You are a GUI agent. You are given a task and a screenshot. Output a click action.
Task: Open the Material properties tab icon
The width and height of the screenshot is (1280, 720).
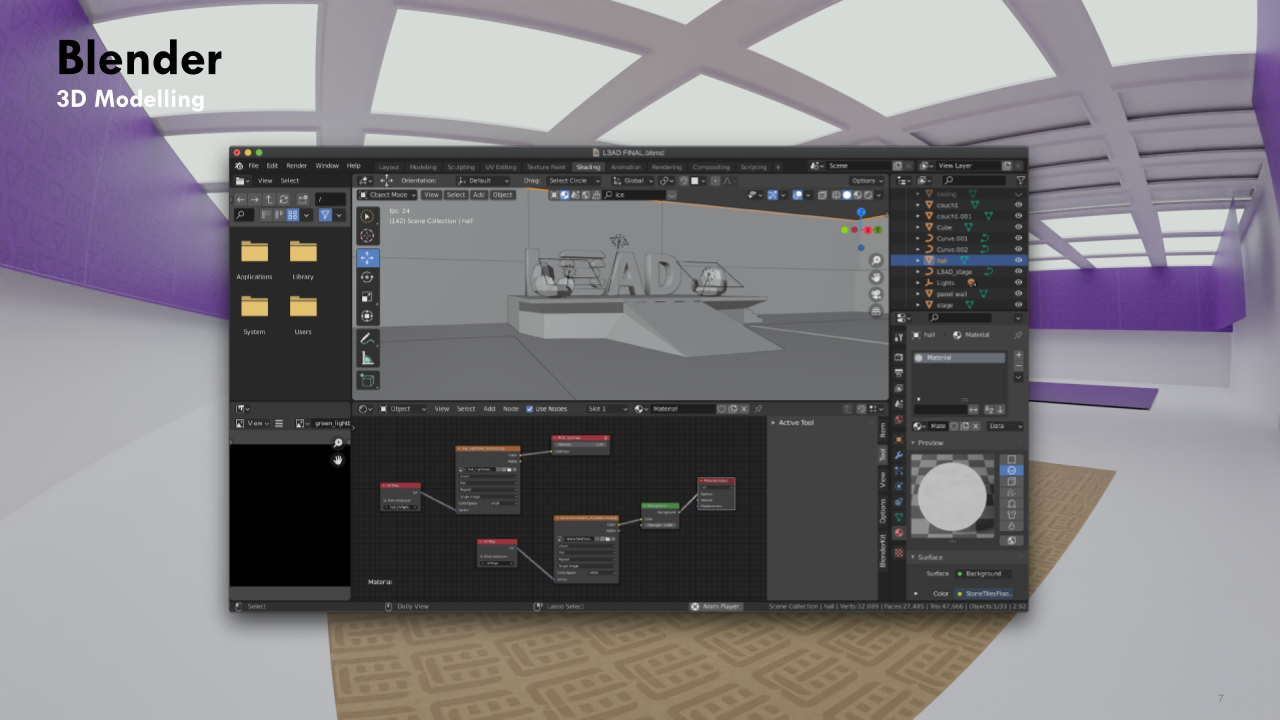898,533
